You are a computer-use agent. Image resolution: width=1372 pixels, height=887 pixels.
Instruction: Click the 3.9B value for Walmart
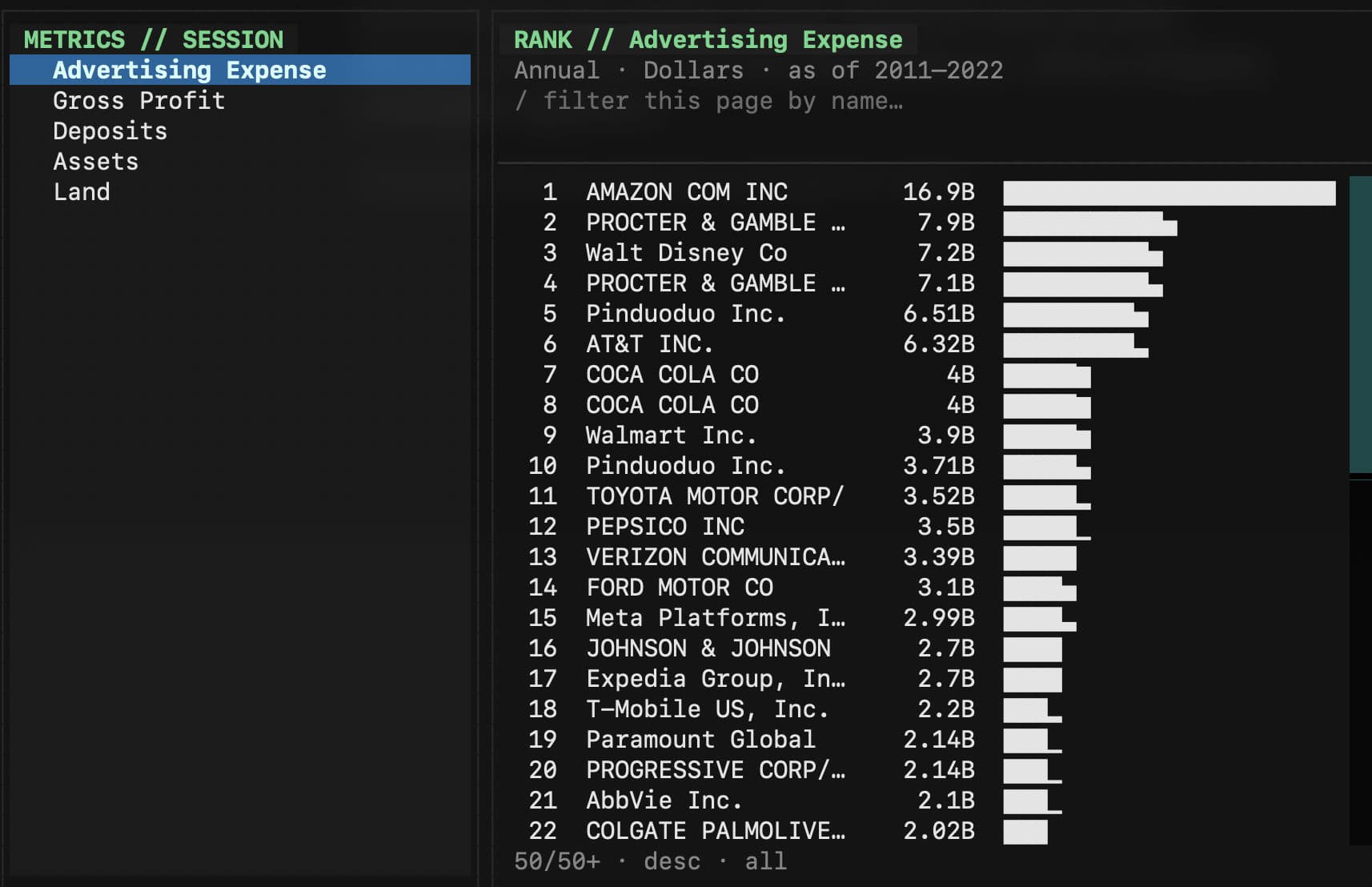(946, 435)
